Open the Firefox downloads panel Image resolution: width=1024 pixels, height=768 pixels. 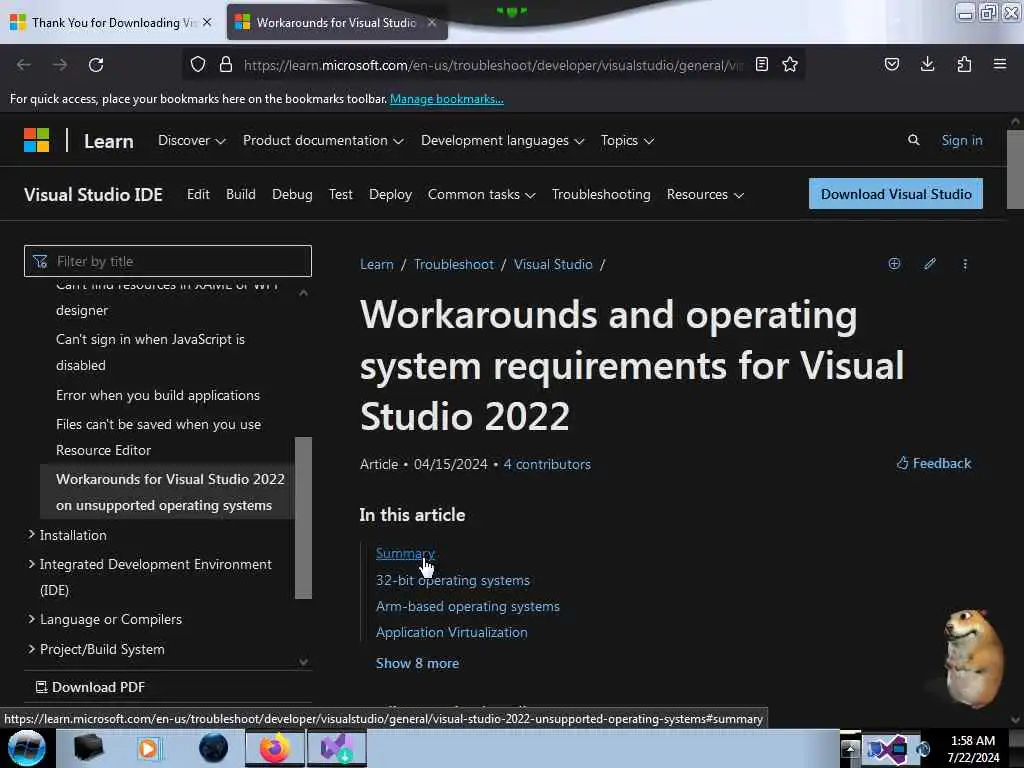click(x=927, y=64)
